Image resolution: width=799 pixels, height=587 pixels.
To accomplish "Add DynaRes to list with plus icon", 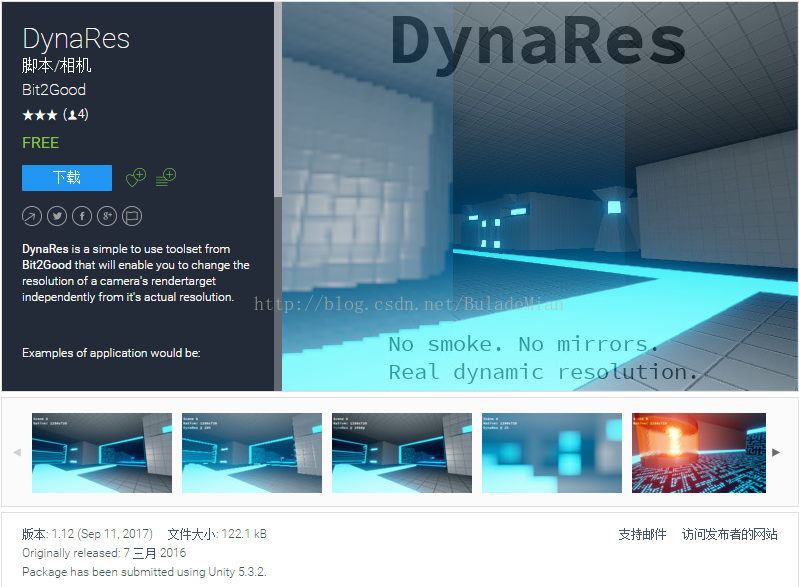I will tap(166, 177).
